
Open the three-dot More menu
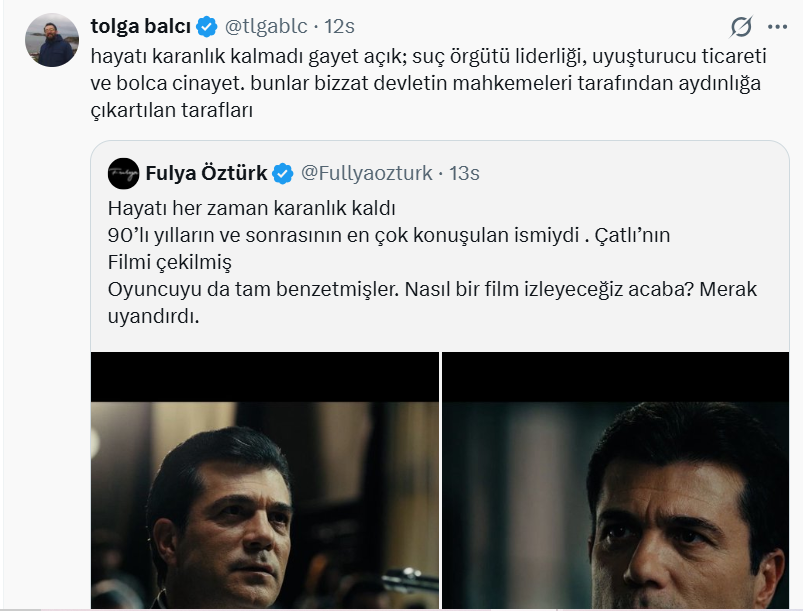[x=777, y=26]
